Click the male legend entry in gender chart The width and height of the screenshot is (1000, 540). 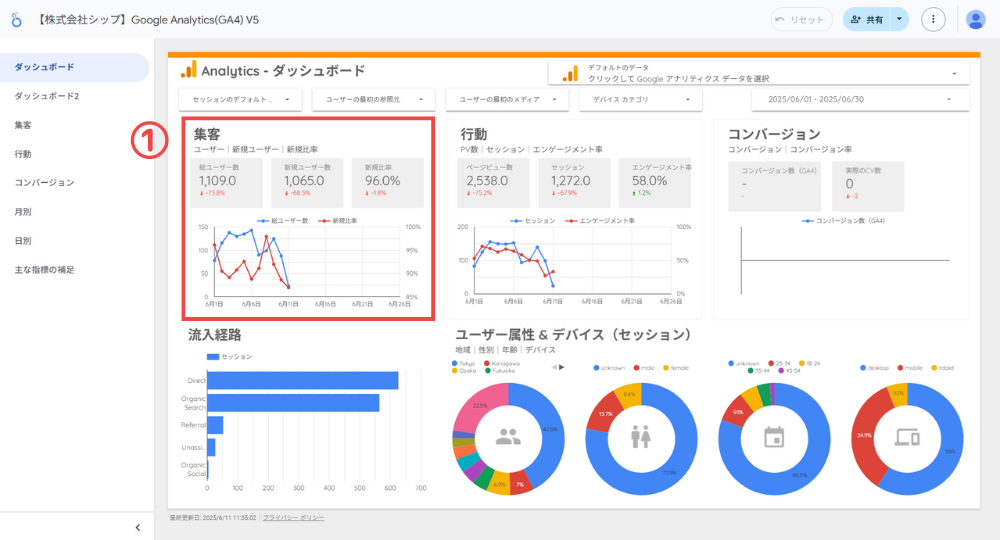click(644, 368)
